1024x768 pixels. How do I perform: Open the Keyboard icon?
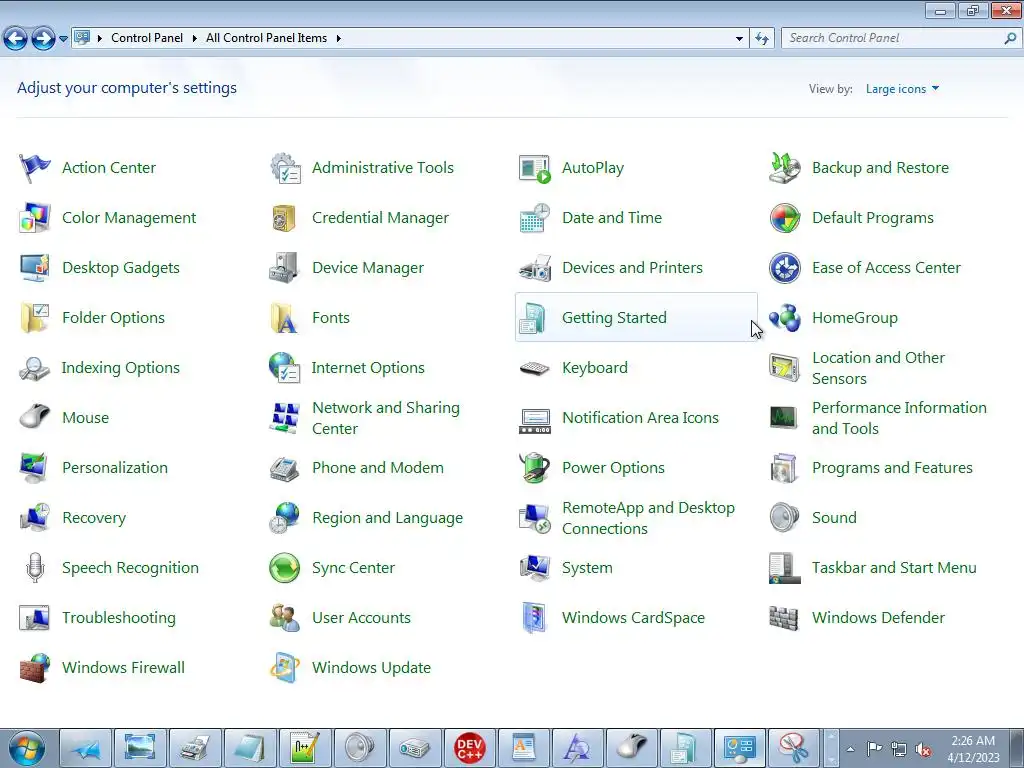535,368
